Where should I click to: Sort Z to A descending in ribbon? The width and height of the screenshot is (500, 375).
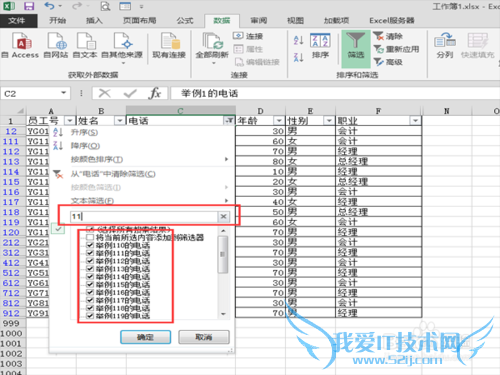coord(298,57)
